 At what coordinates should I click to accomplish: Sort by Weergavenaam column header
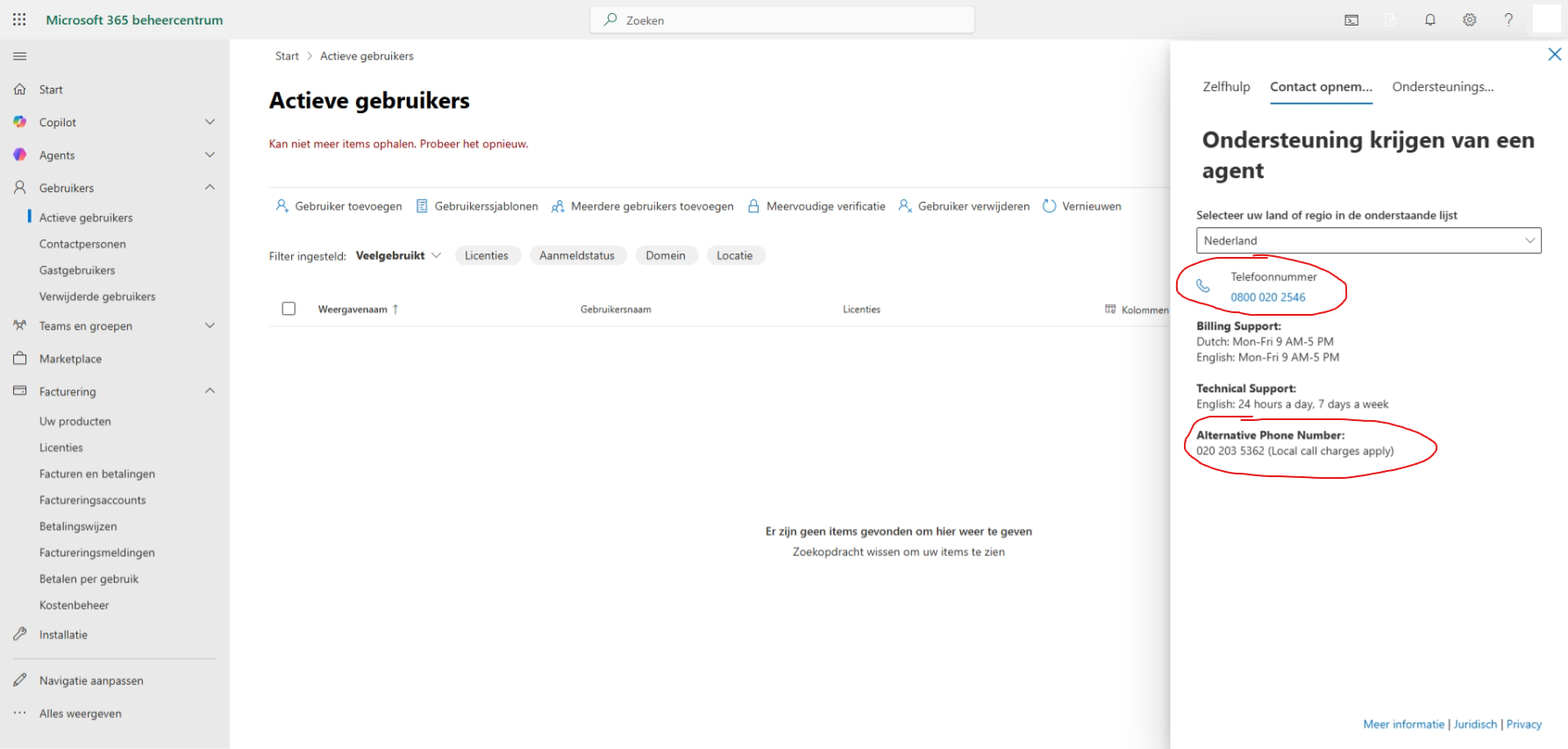358,309
